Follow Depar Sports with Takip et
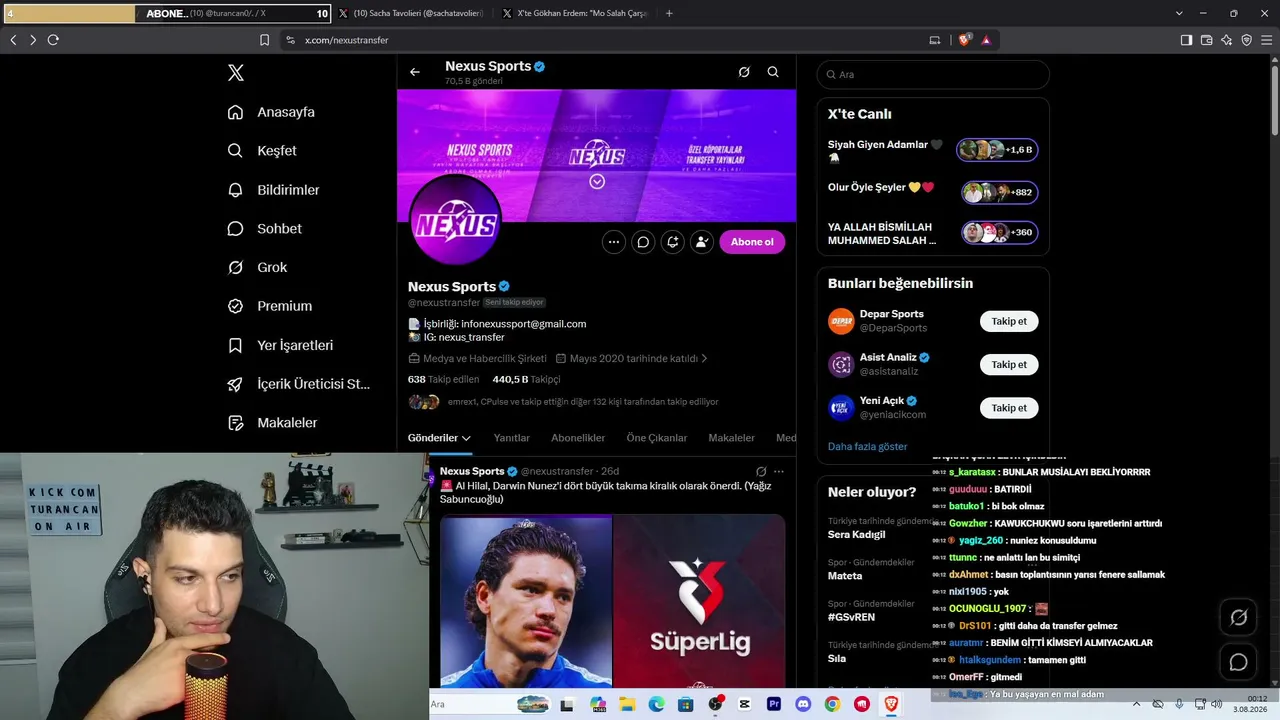This screenshot has width=1280, height=720. (x=1009, y=321)
